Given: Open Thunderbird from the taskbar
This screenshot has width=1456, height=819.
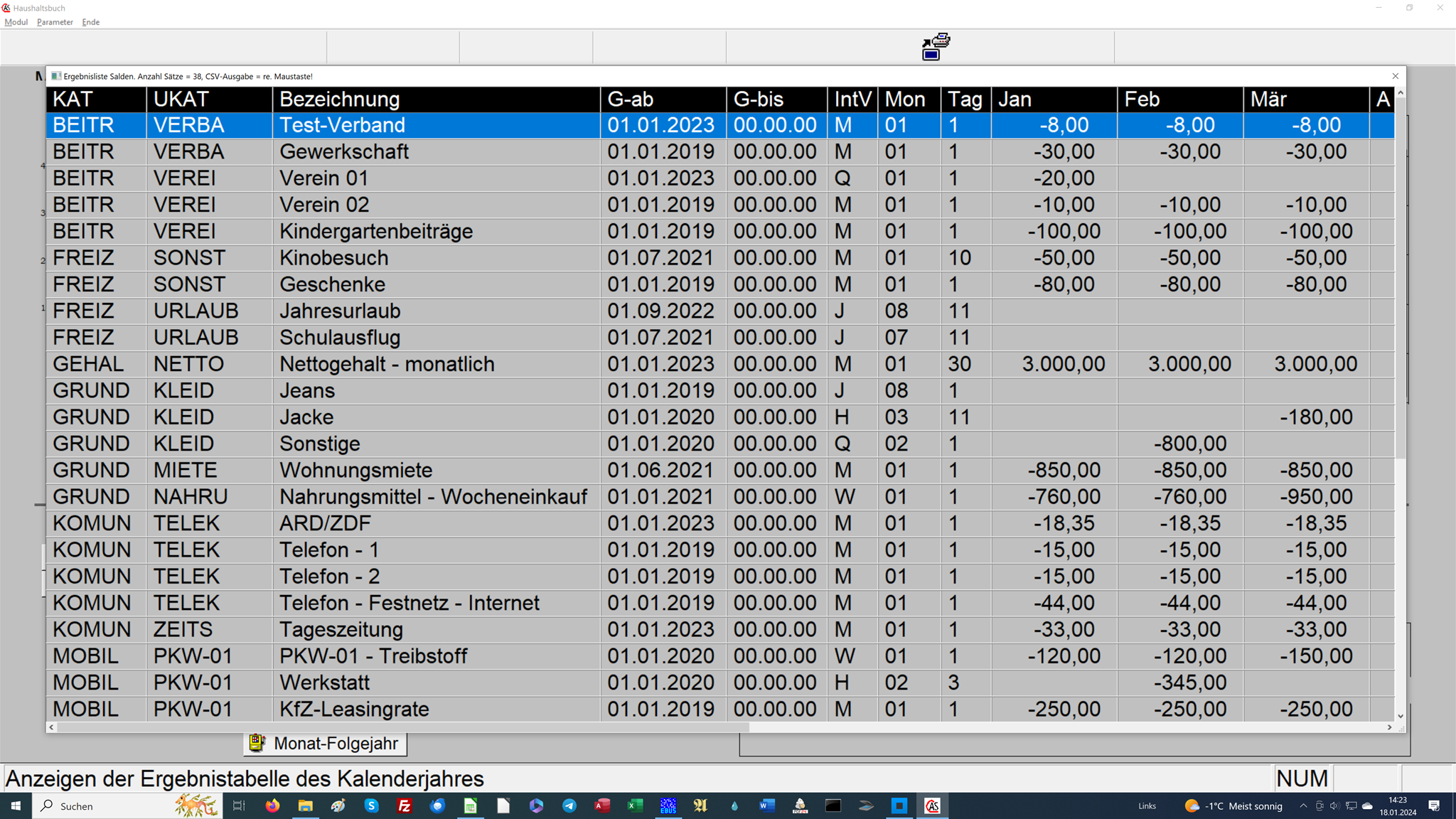Looking at the screenshot, I should click(437, 805).
